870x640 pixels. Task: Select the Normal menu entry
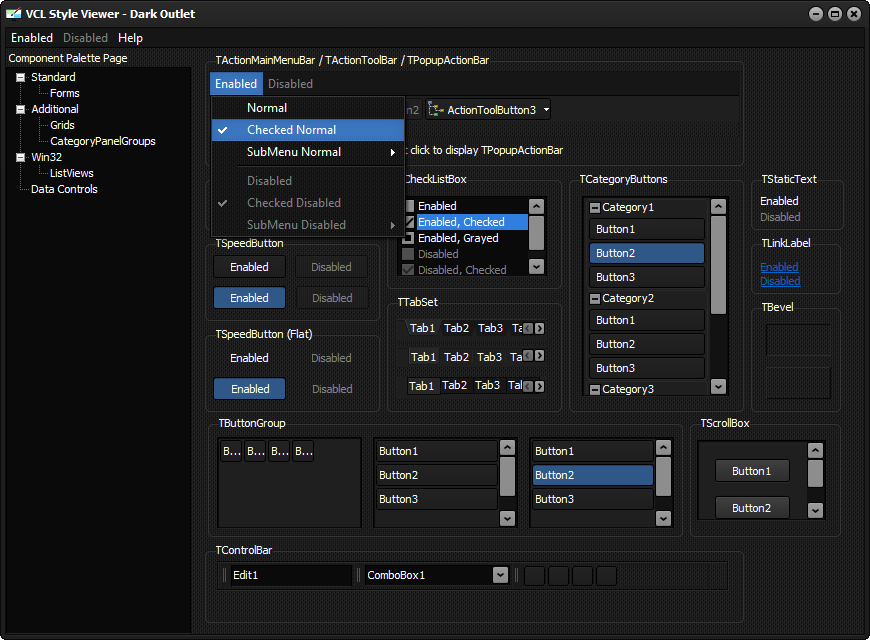[x=308, y=108]
